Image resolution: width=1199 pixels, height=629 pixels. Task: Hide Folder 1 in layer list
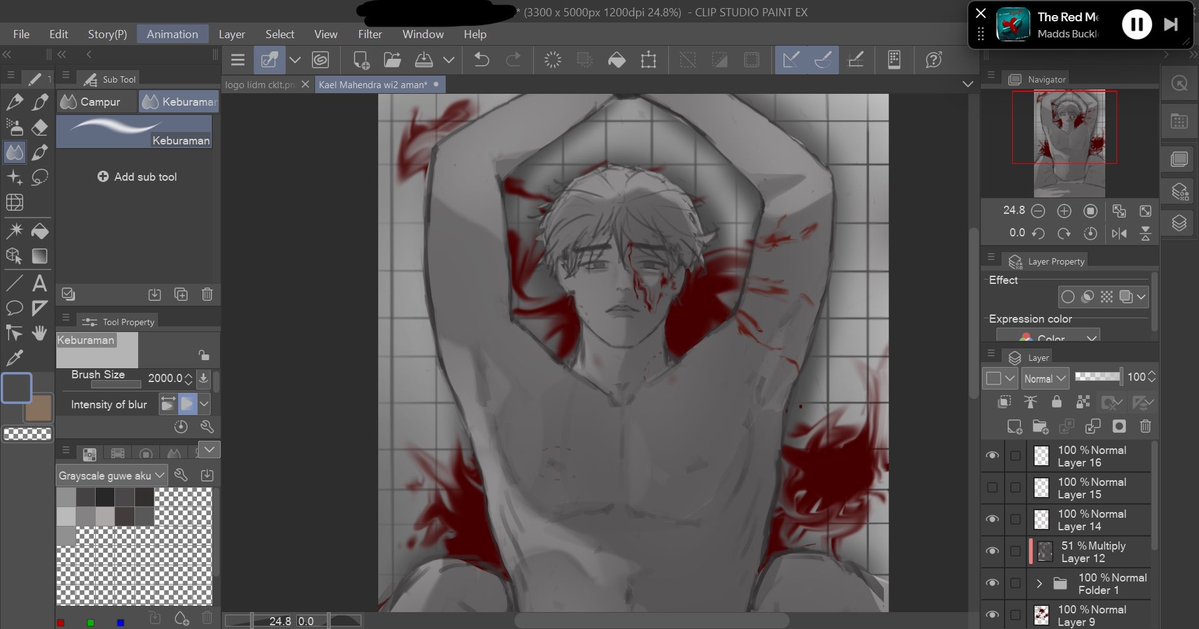point(992,583)
